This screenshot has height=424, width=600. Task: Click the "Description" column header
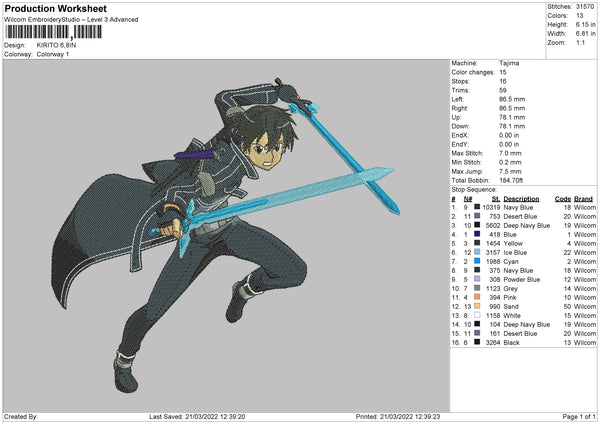pyautogui.click(x=521, y=199)
